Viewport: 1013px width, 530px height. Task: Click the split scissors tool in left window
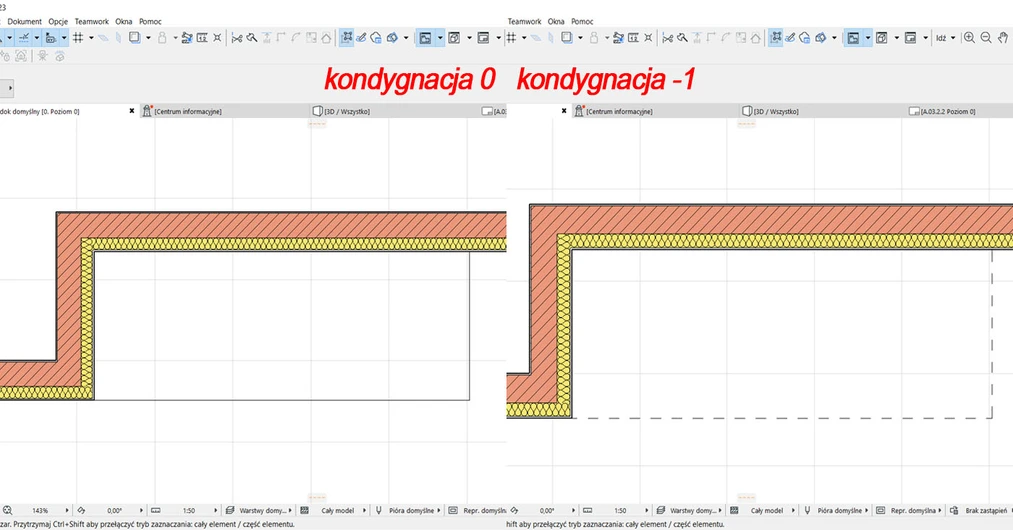click(x=236, y=37)
